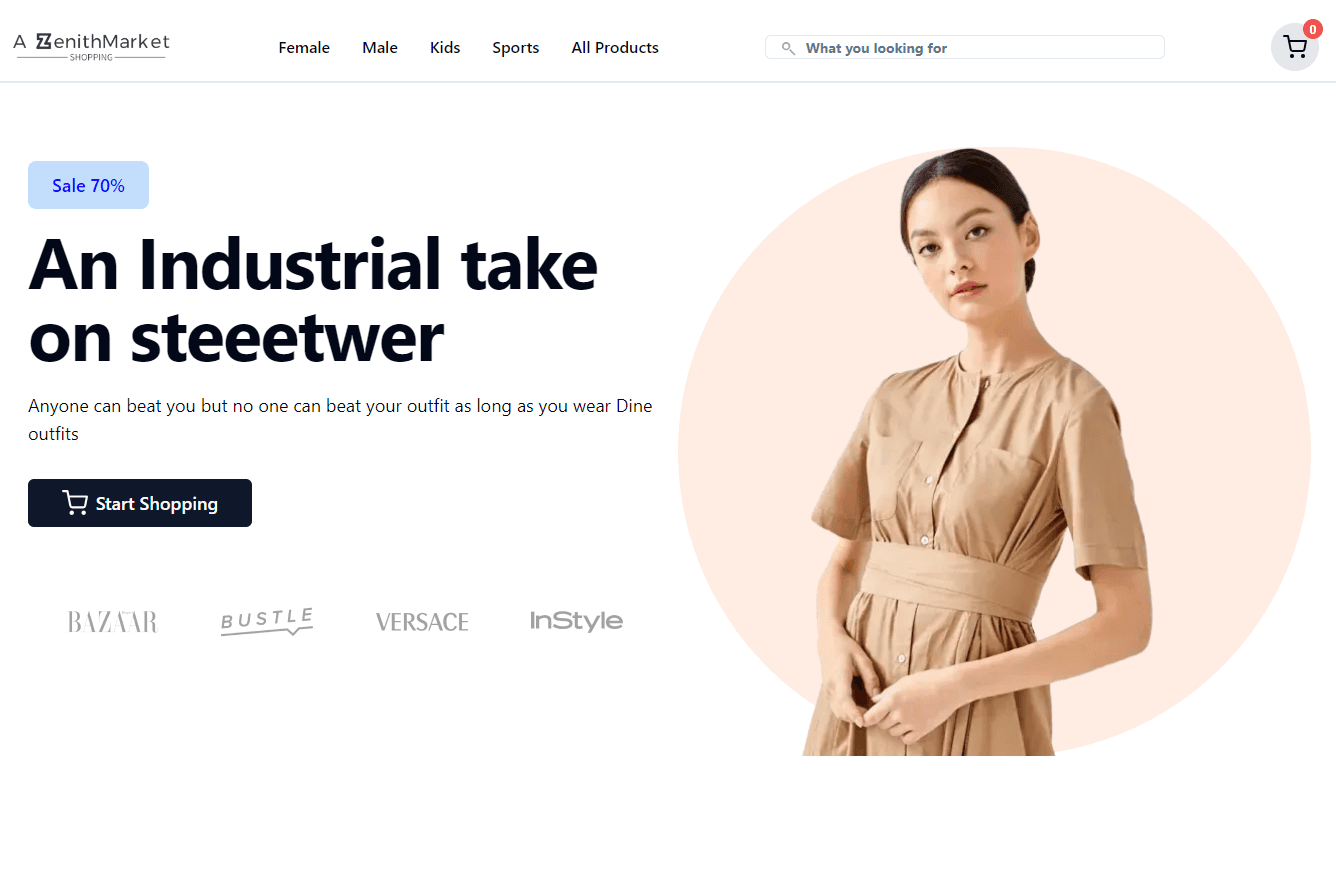Click the InStyle brand logo
This screenshot has height=890, width=1336.
pyautogui.click(x=576, y=621)
